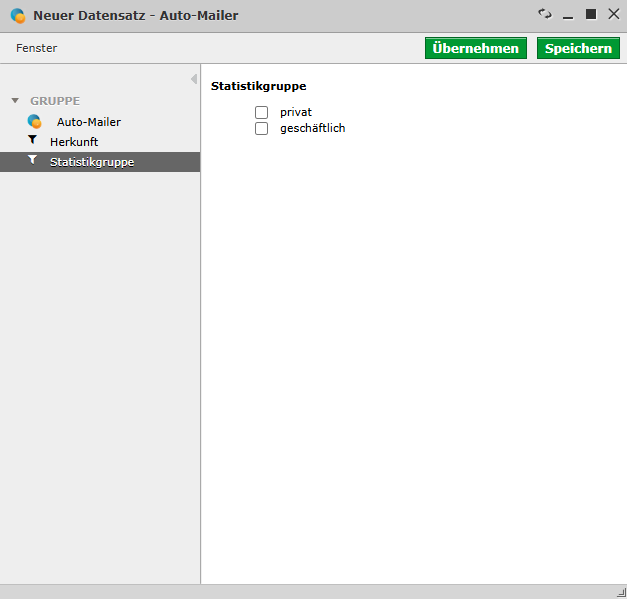Click the refresh arrows icon in the title bar
The height and width of the screenshot is (599, 627).
coord(545,14)
